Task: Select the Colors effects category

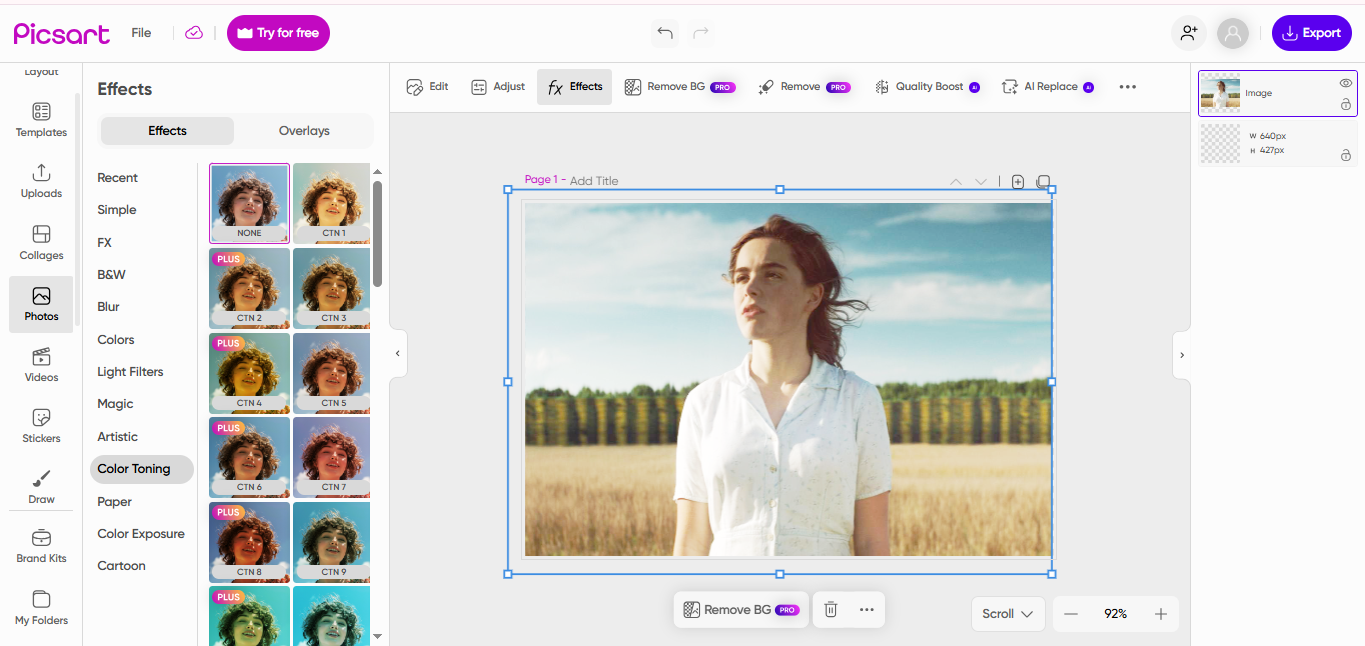Action: click(116, 340)
